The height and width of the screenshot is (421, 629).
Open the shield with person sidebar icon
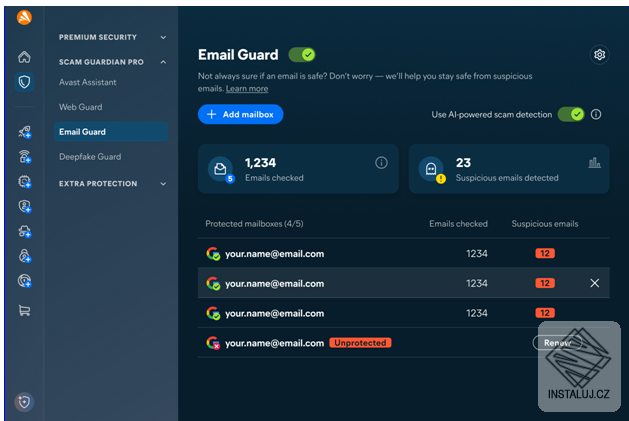point(24,206)
